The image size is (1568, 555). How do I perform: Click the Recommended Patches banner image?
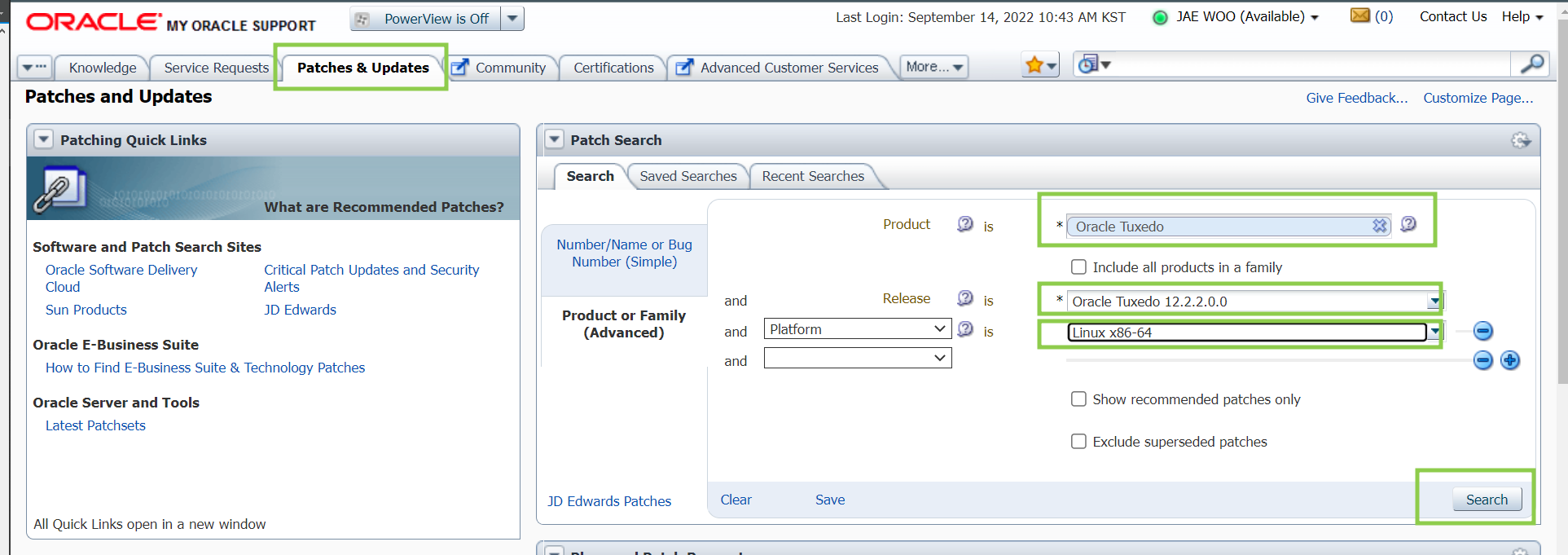[273, 188]
